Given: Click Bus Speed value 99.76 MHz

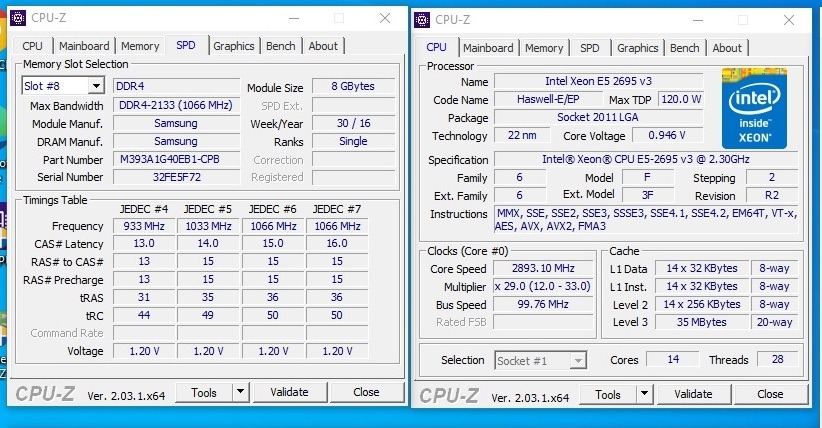Looking at the screenshot, I should point(543,304).
